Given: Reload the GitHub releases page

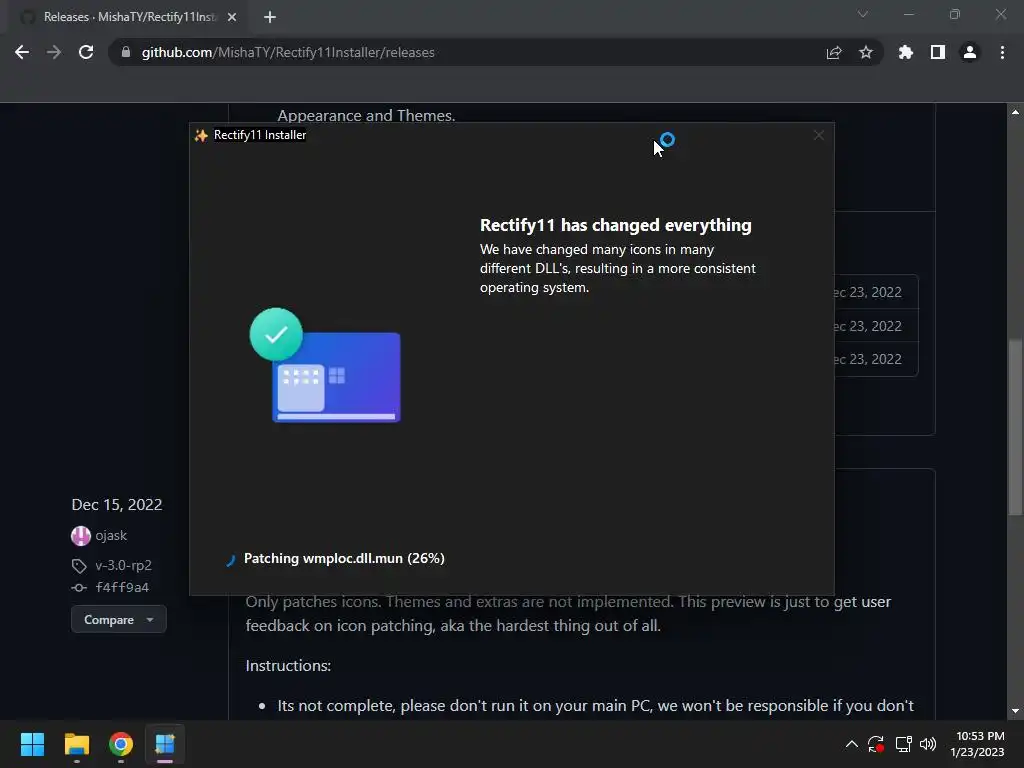Looking at the screenshot, I should click(86, 52).
